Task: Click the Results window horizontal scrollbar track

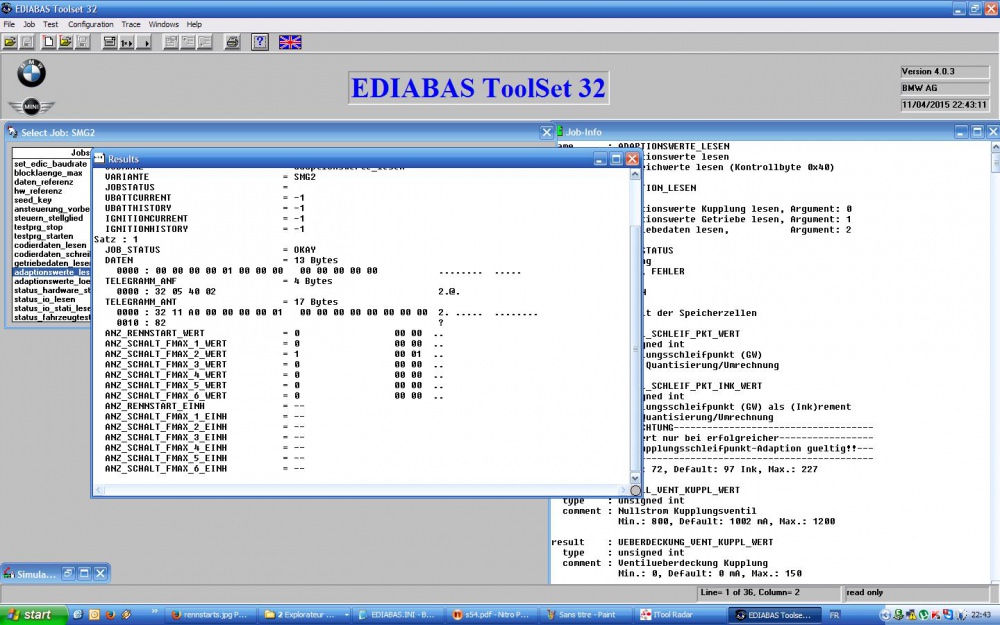Action: click(360, 490)
